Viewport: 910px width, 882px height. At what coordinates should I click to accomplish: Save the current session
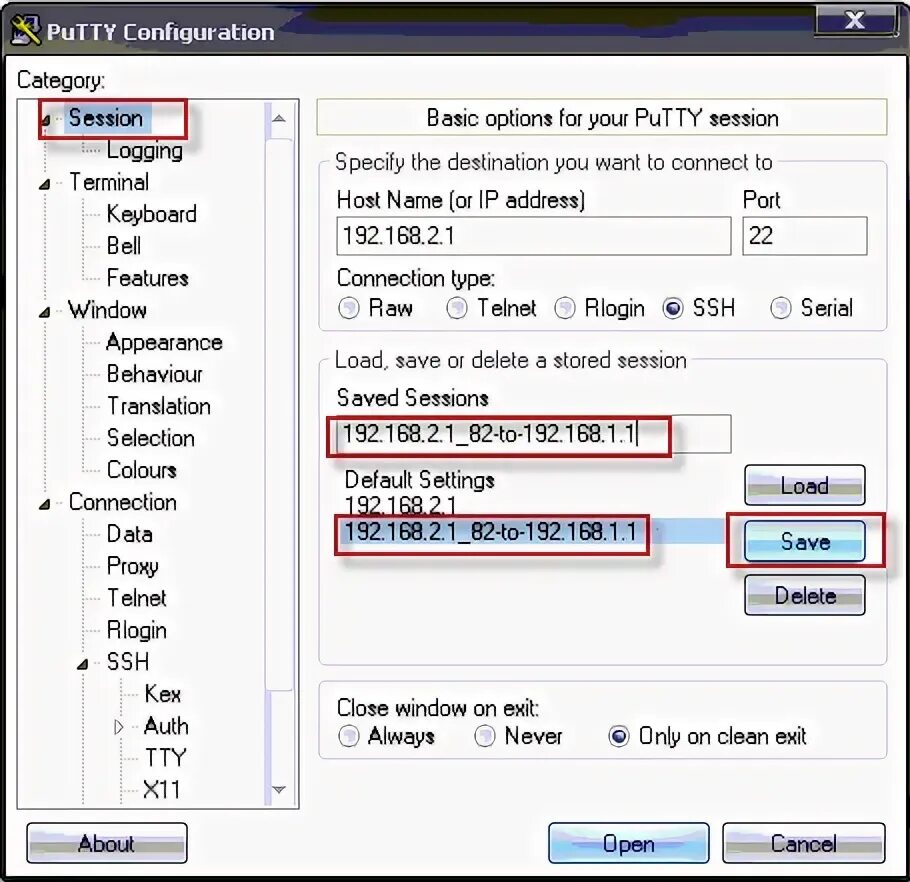click(805, 541)
